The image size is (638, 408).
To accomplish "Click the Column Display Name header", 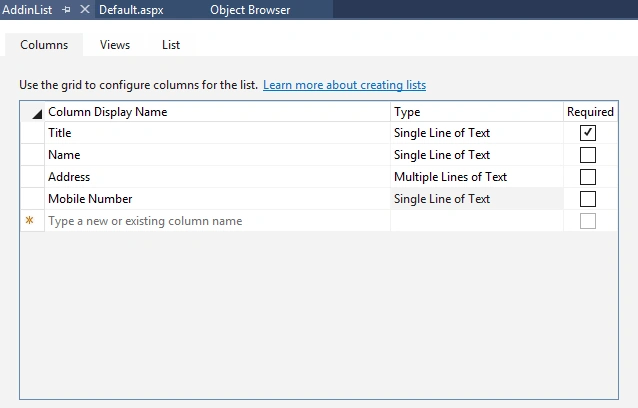I will [x=217, y=111].
